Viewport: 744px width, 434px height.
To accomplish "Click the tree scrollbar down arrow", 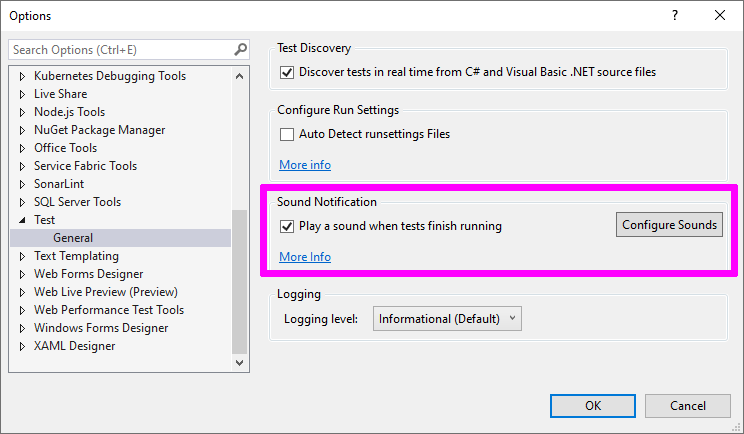I will [240, 363].
